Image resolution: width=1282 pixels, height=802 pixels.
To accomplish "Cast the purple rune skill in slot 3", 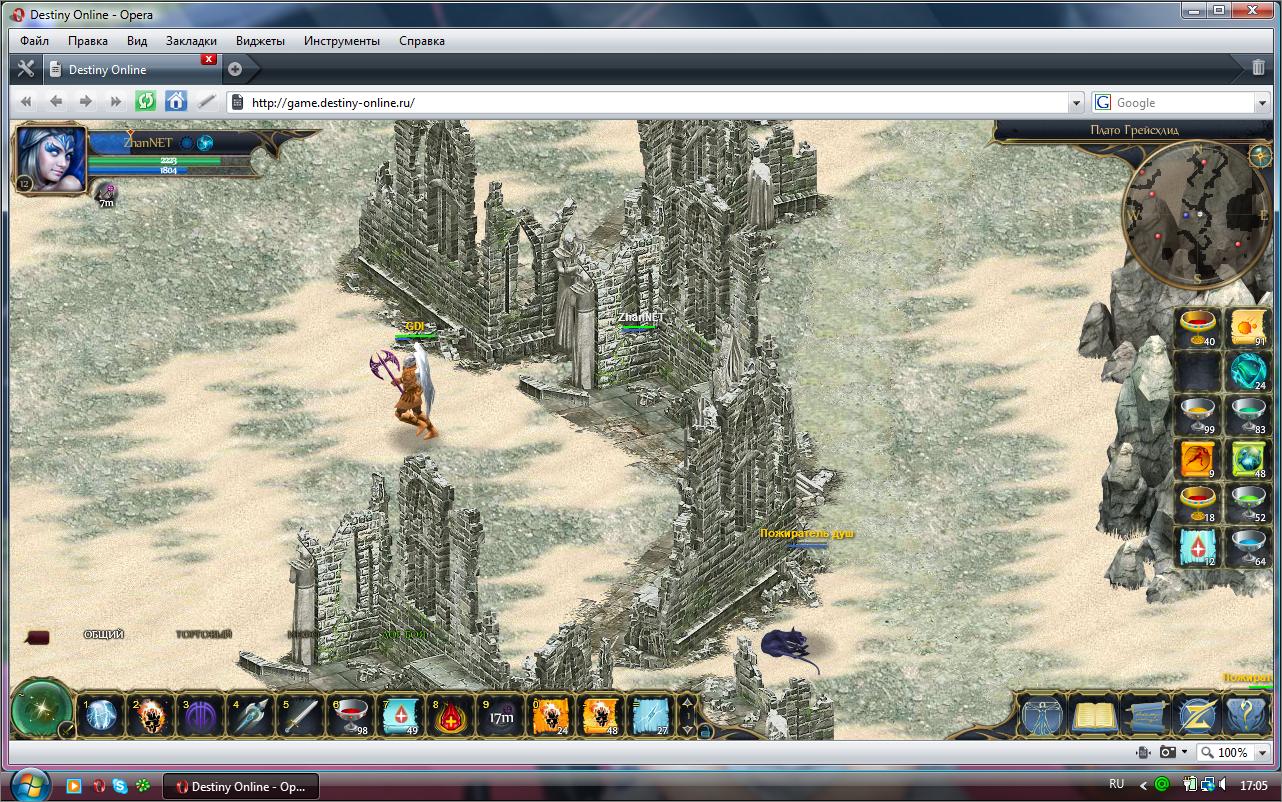I will 200,716.
